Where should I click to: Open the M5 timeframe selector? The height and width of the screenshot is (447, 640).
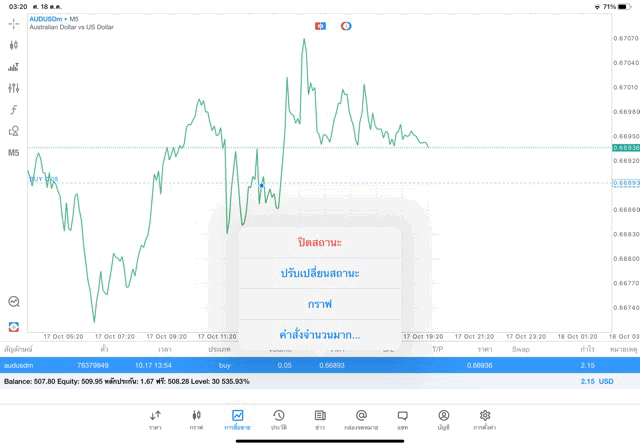pyautogui.click(x=13, y=153)
